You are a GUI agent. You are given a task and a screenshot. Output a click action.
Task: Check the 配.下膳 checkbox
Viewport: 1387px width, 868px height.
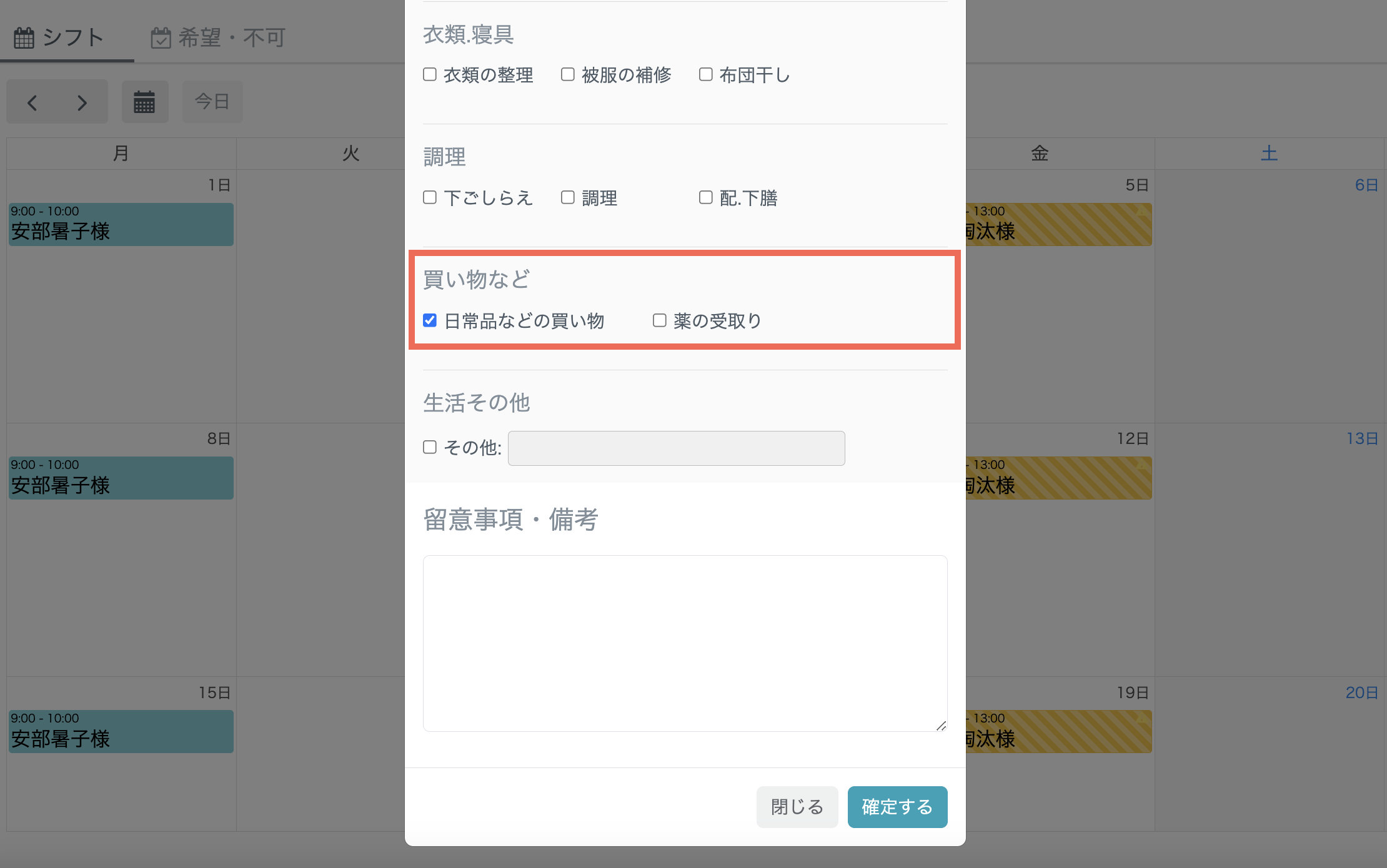point(706,198)
